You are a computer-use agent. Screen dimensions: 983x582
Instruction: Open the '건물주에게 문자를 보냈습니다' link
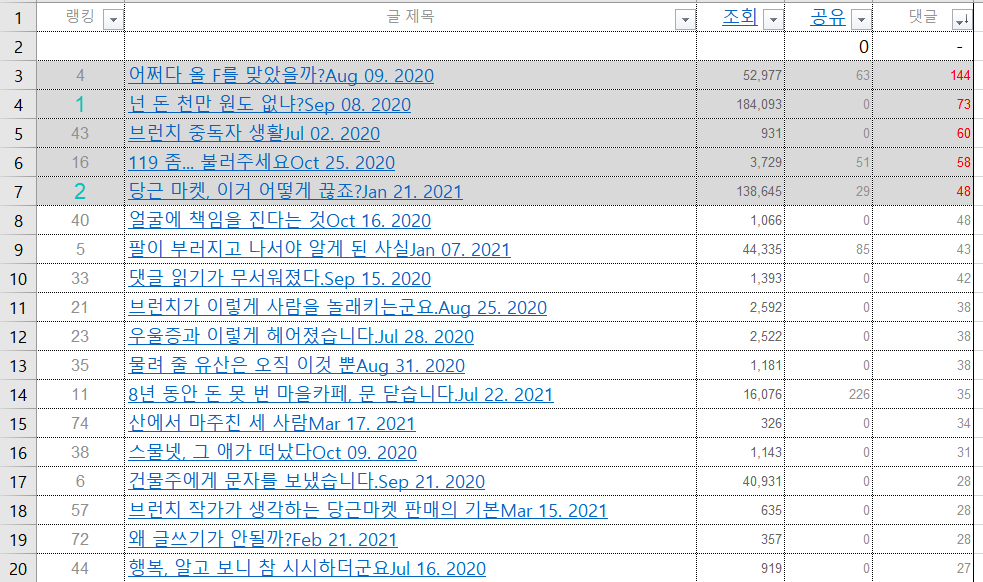pyautogui.click(x=303, y=480)
